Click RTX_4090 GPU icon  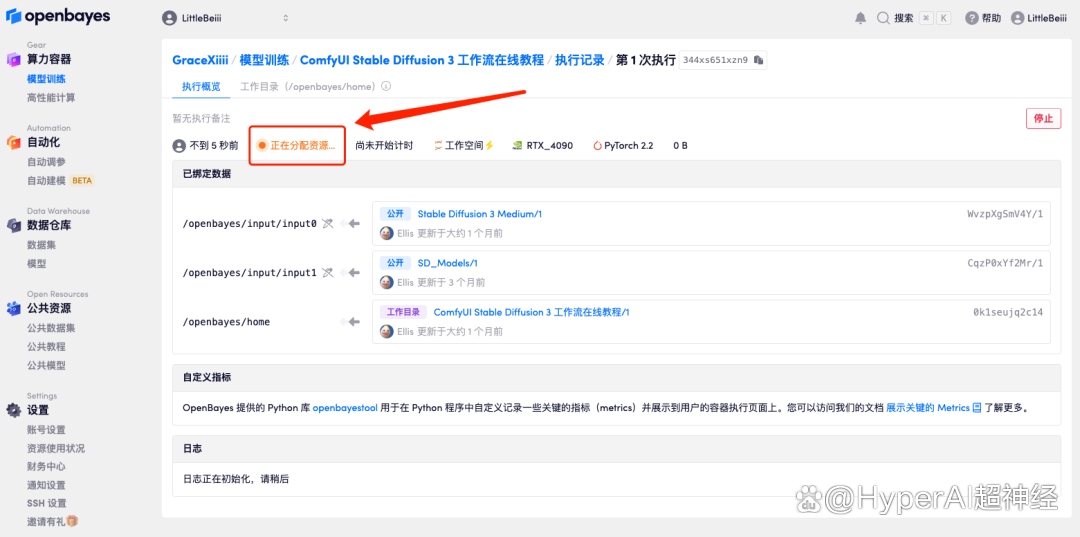tap(517, 146)
